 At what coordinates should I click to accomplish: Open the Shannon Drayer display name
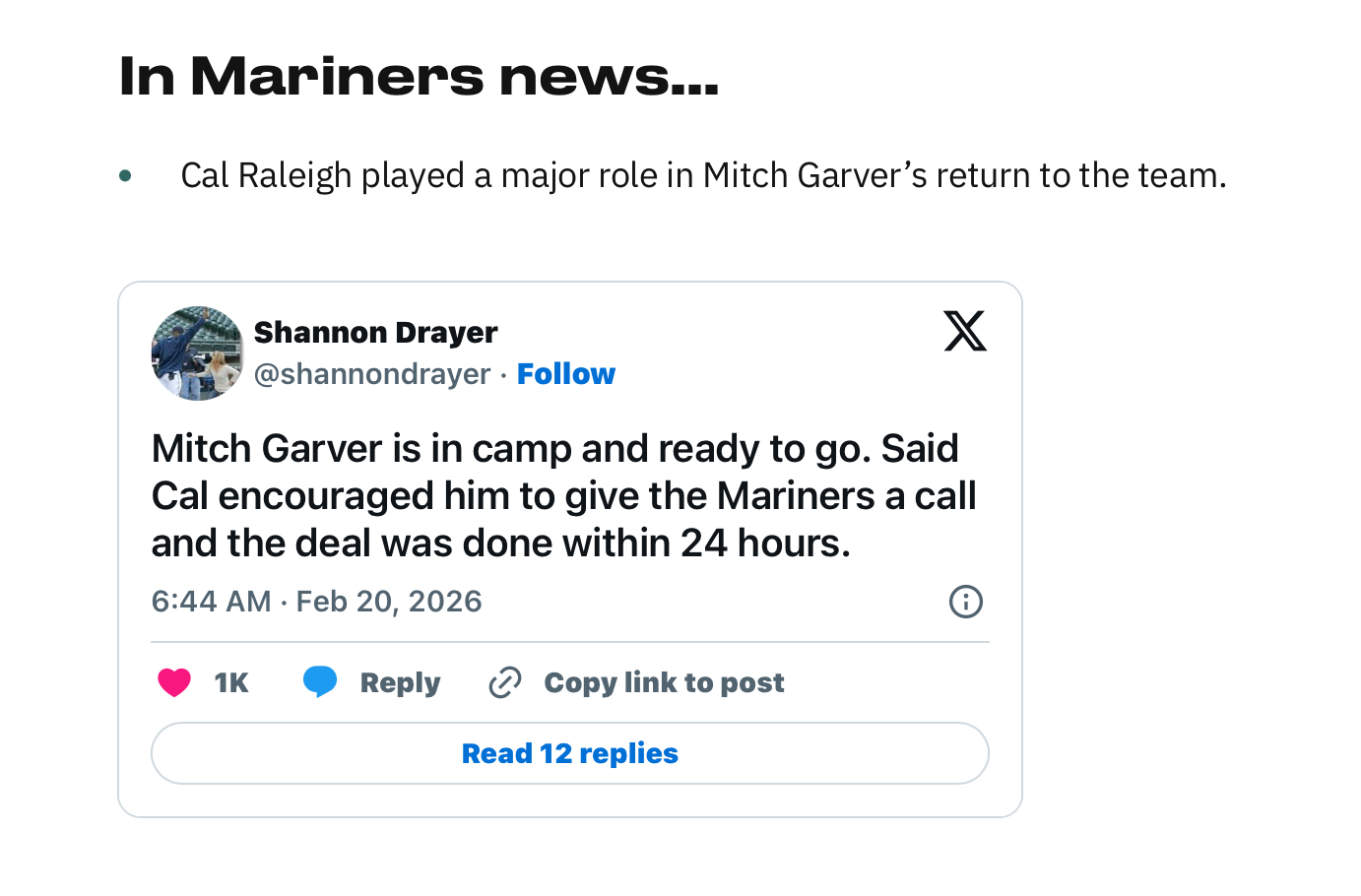tap(375, 333)
